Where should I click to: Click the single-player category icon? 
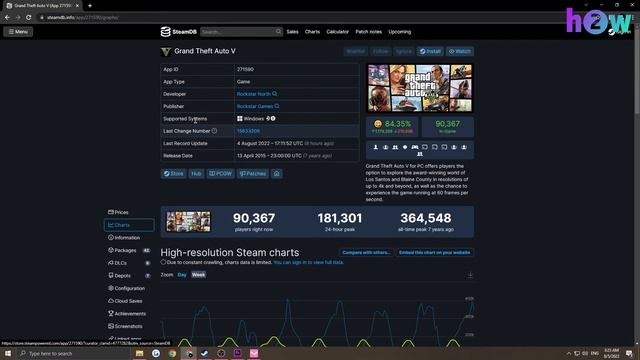[376, 147]
